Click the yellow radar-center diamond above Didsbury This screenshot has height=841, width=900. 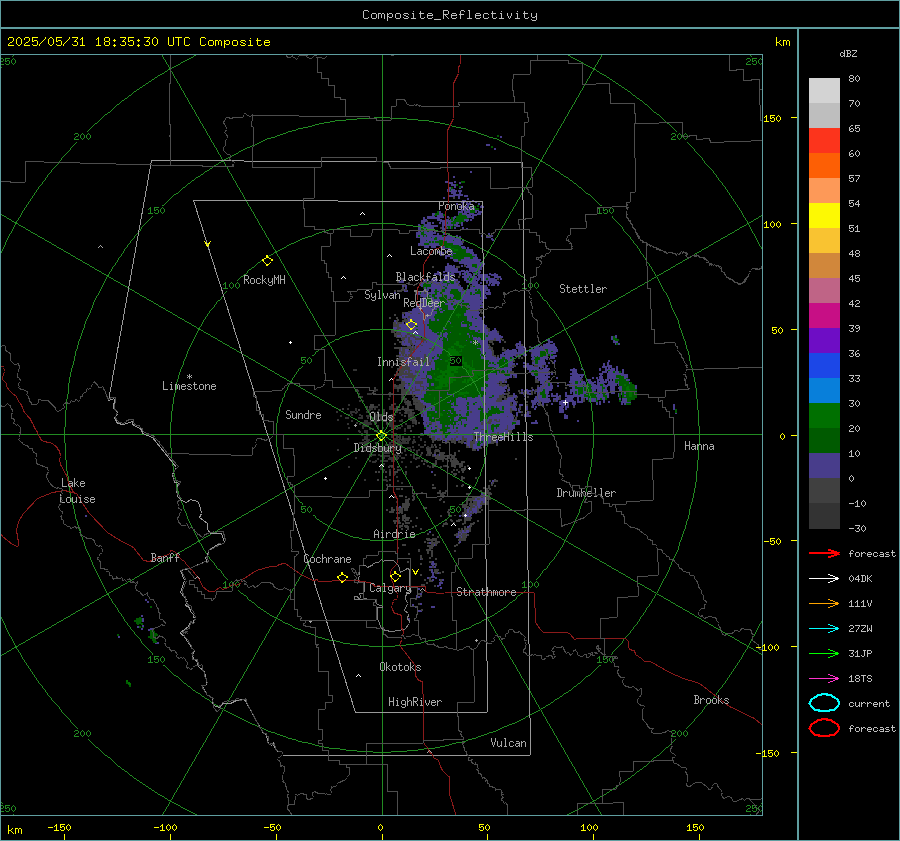coord(381,436)
